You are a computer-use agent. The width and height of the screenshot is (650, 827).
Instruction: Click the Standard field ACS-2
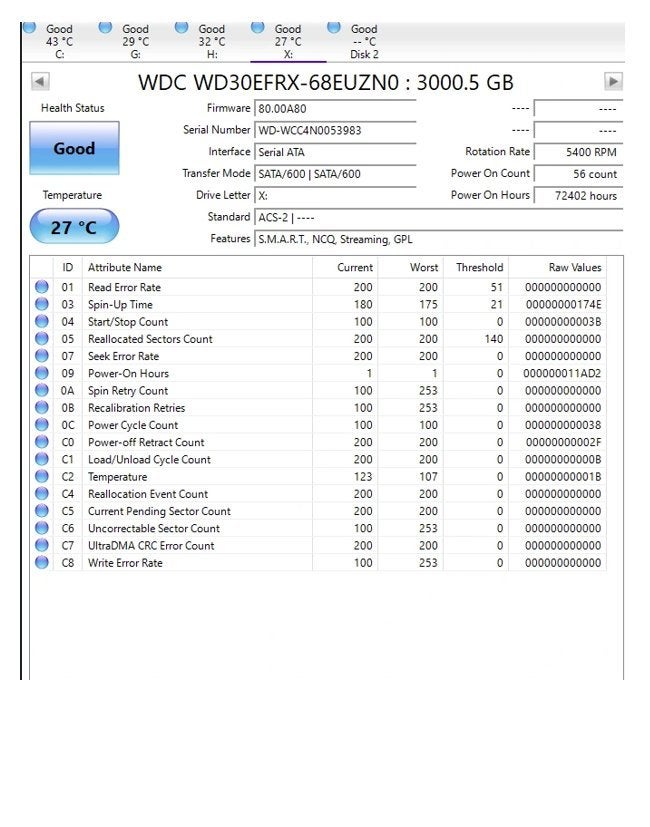[438, 218]
